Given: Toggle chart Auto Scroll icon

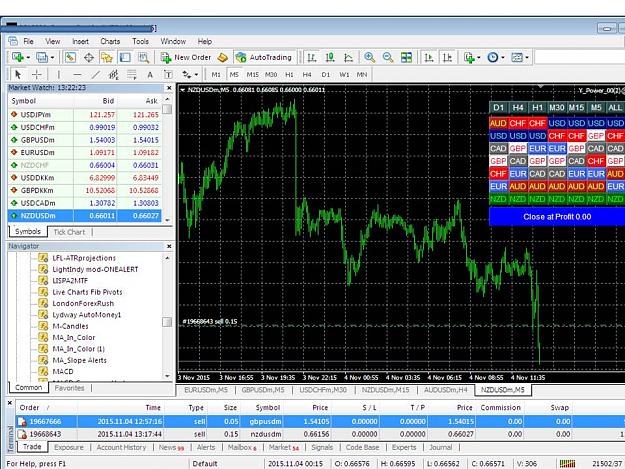Looking at the screenshot, I should [x=429, y=57].
